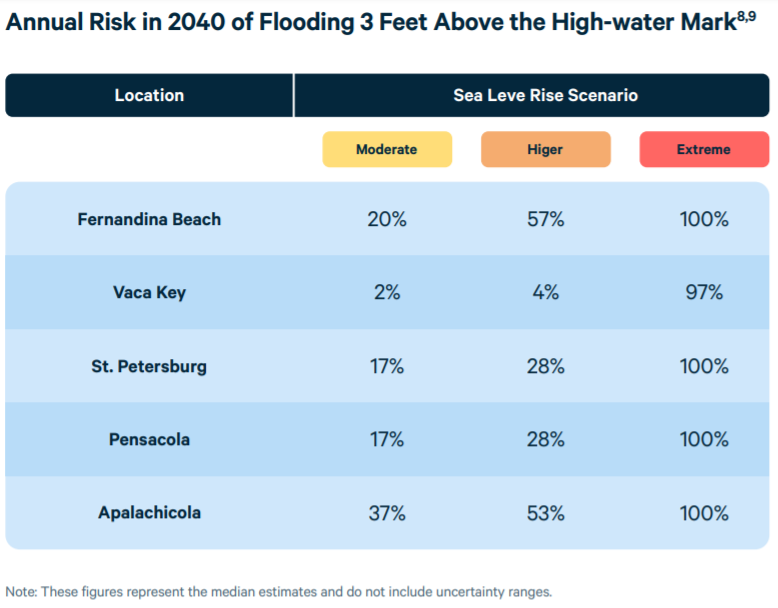778x608 pixels.
Task: Click the Apalachicola row label
Action: 149,513
